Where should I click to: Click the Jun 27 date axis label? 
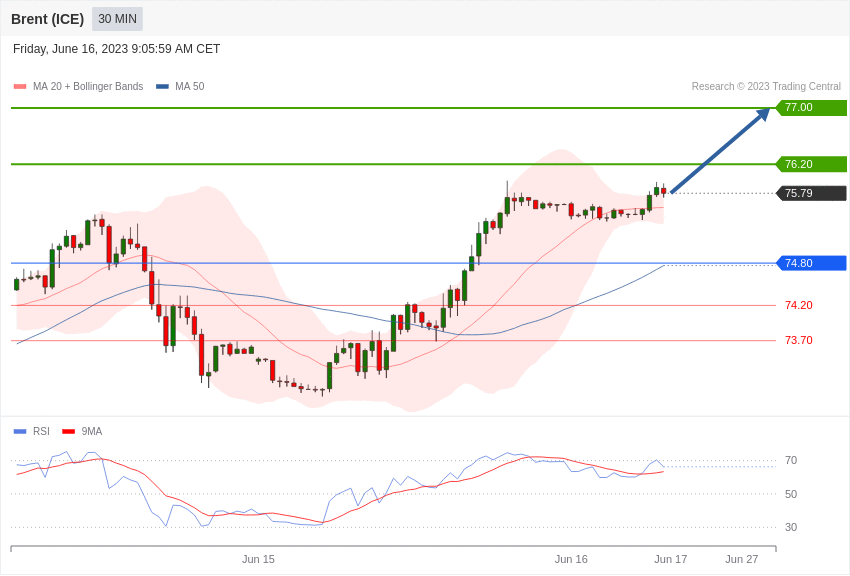click(742, 559)
